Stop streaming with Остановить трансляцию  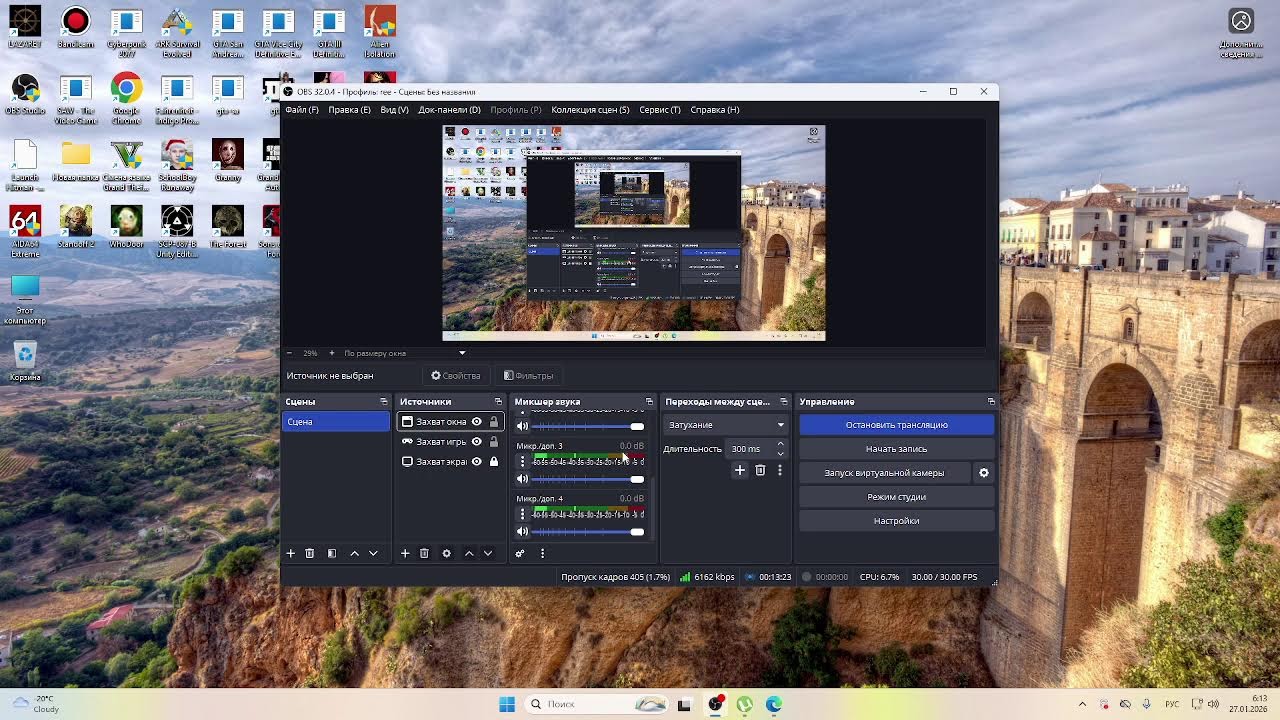click(x=897, y=425)
